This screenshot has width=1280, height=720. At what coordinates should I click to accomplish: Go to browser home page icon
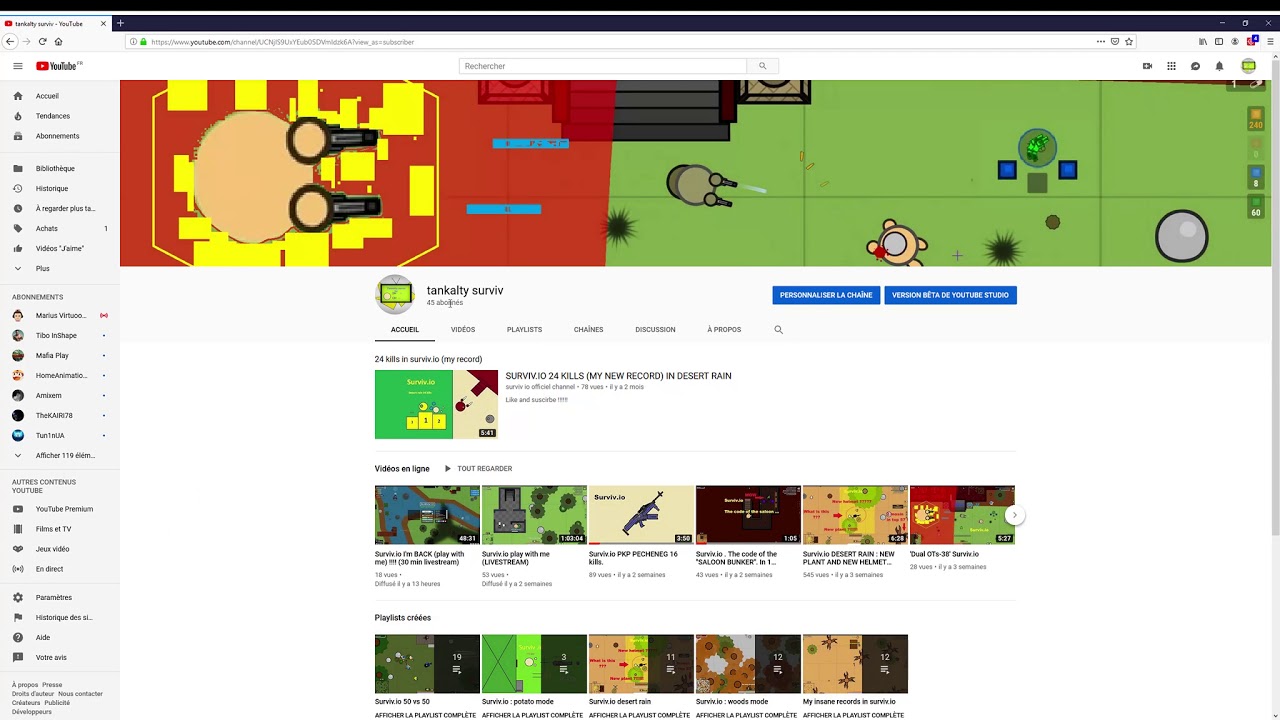[58, 41]
